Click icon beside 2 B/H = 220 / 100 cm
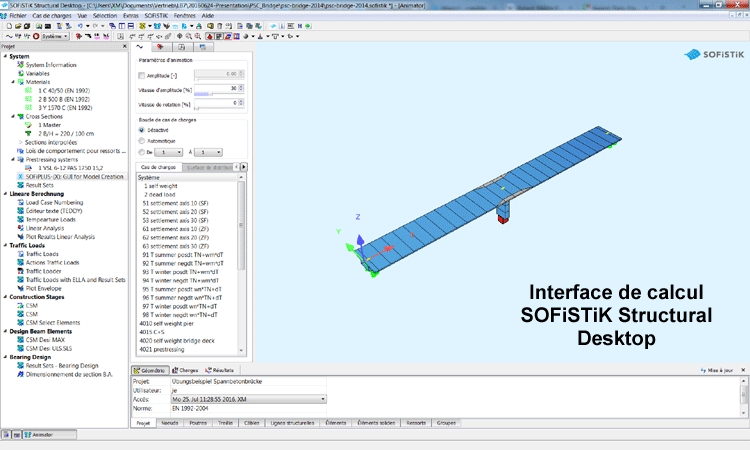The width and height of the screenshot is (750, 450). [28, 133]
